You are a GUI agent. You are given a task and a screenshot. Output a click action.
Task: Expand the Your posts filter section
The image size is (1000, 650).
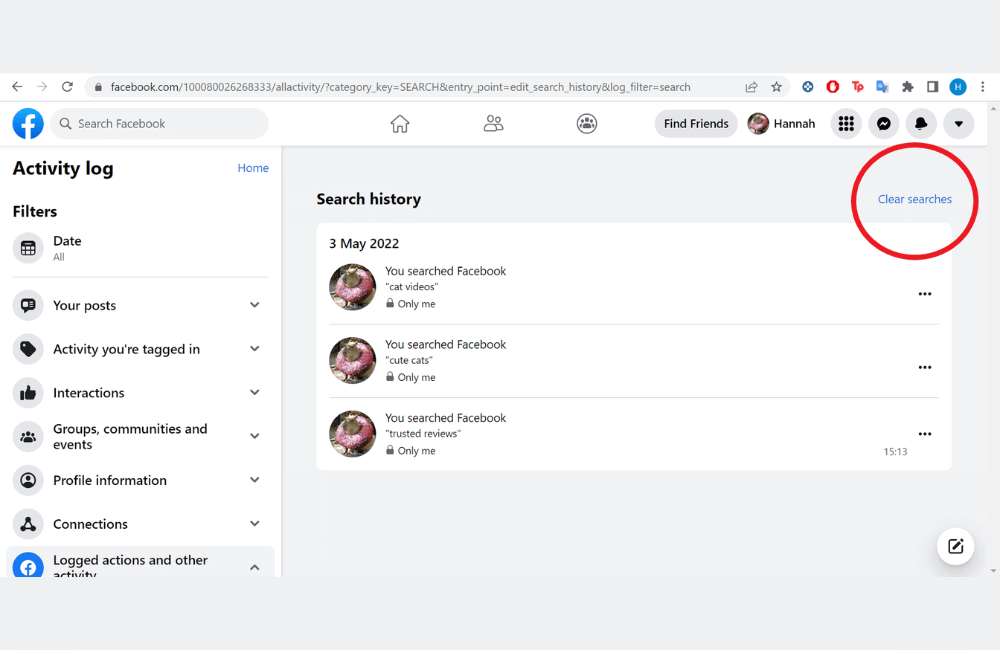[254, 305]
